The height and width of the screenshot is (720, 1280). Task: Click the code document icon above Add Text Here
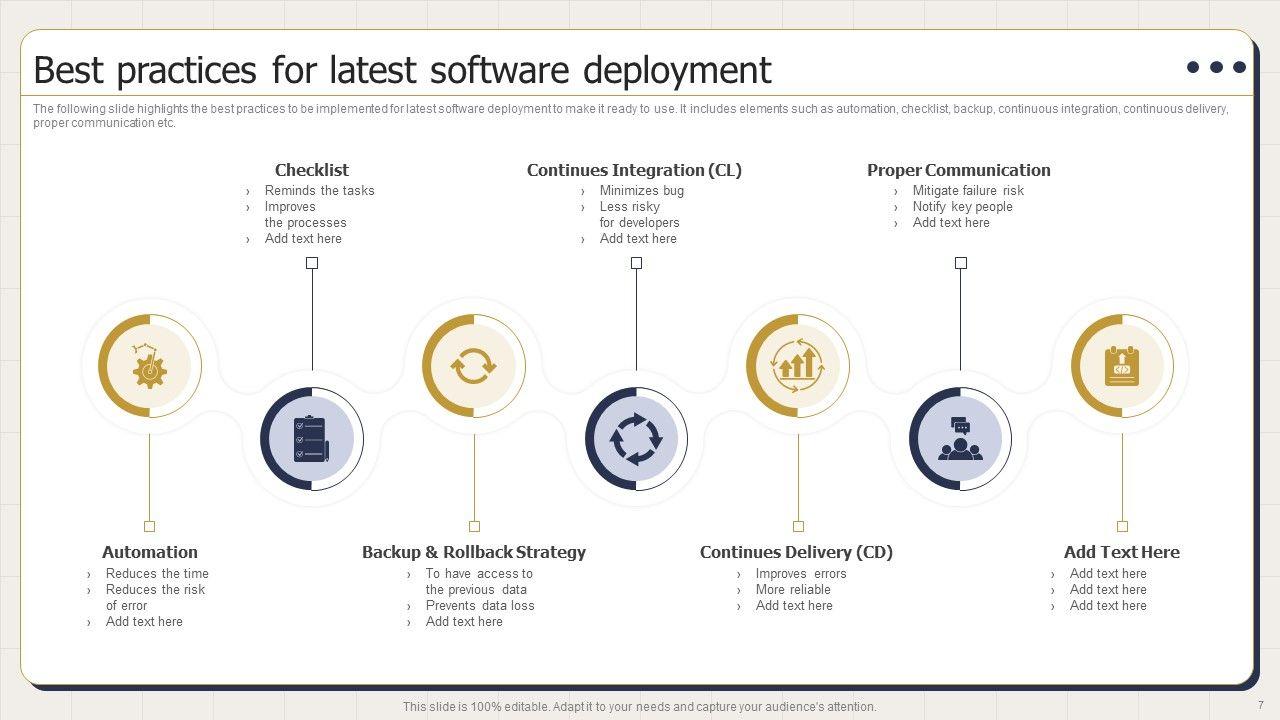pyautogui.click(x=1122, y=367)
